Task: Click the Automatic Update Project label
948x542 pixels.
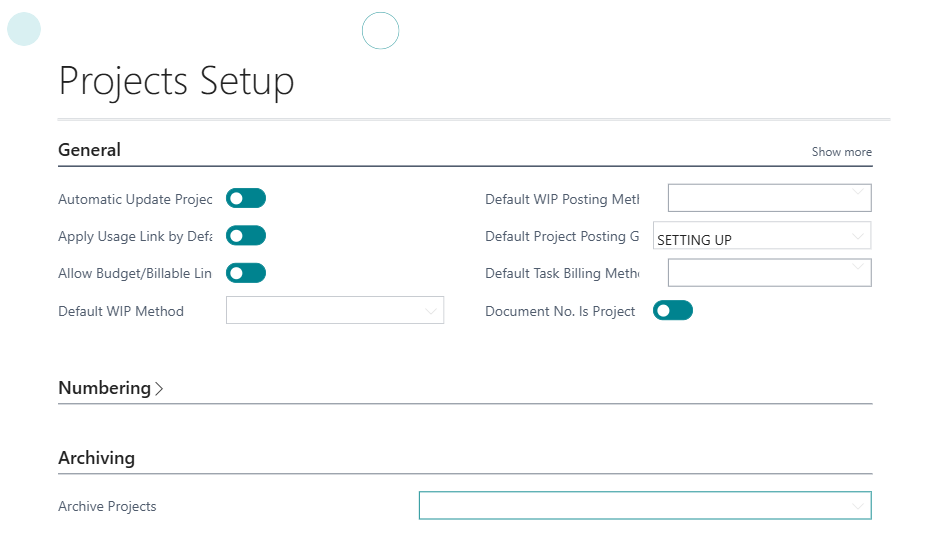Action: [x=135, y=199]
